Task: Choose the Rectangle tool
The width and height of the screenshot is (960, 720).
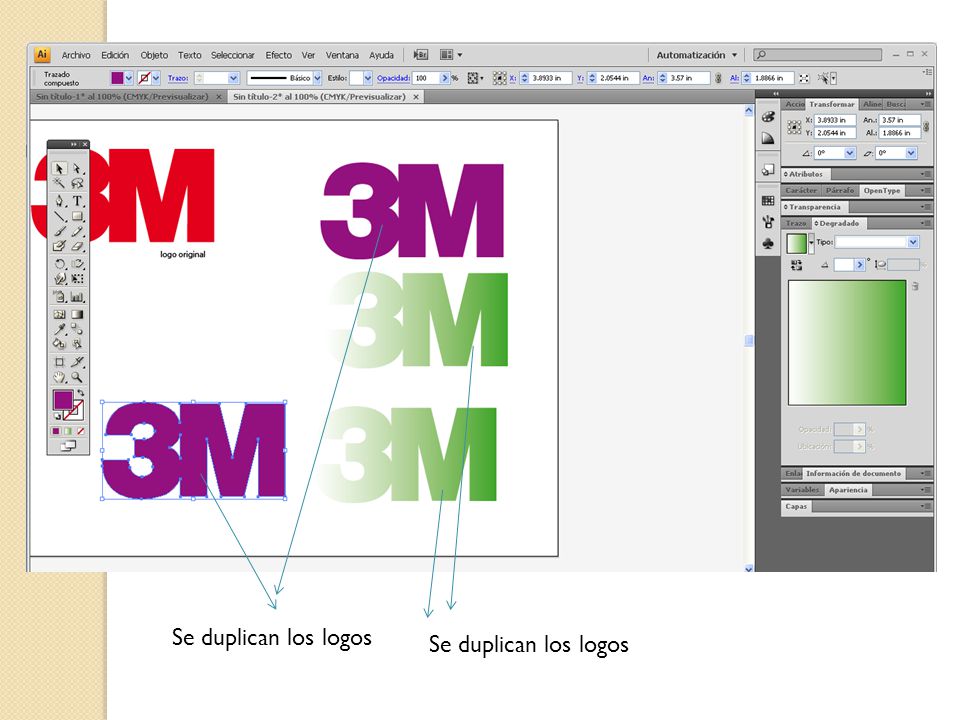Action: click(77, 216)
